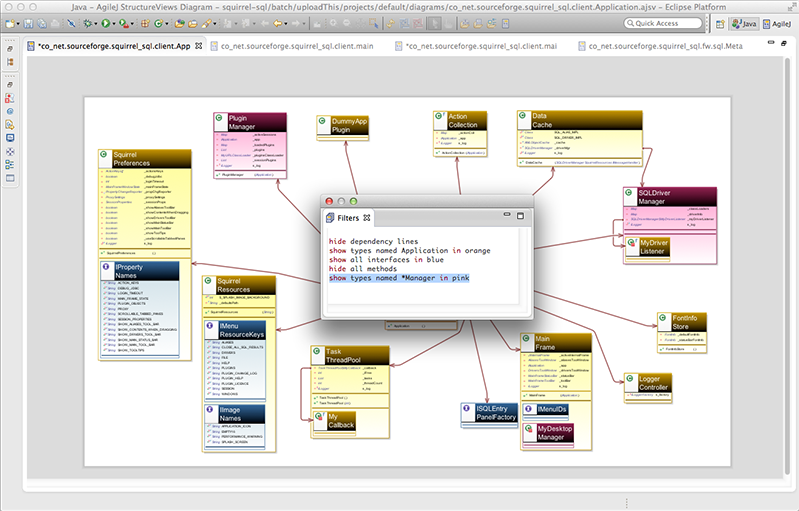This screenshot has height=511, width=799.
Task: Click the outline list sidebar icon
Action: pyautogui.click(x=10, y=165)
